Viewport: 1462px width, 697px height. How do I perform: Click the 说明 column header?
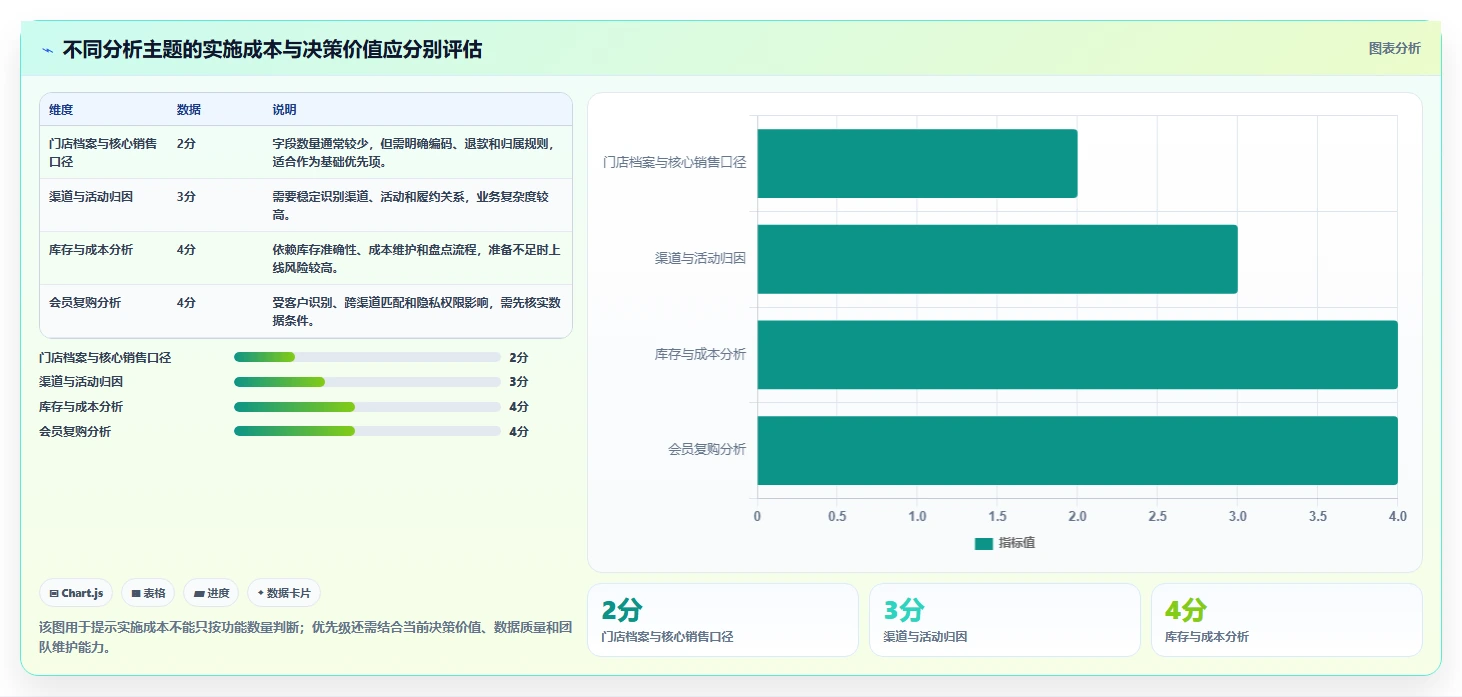point(285,110)
